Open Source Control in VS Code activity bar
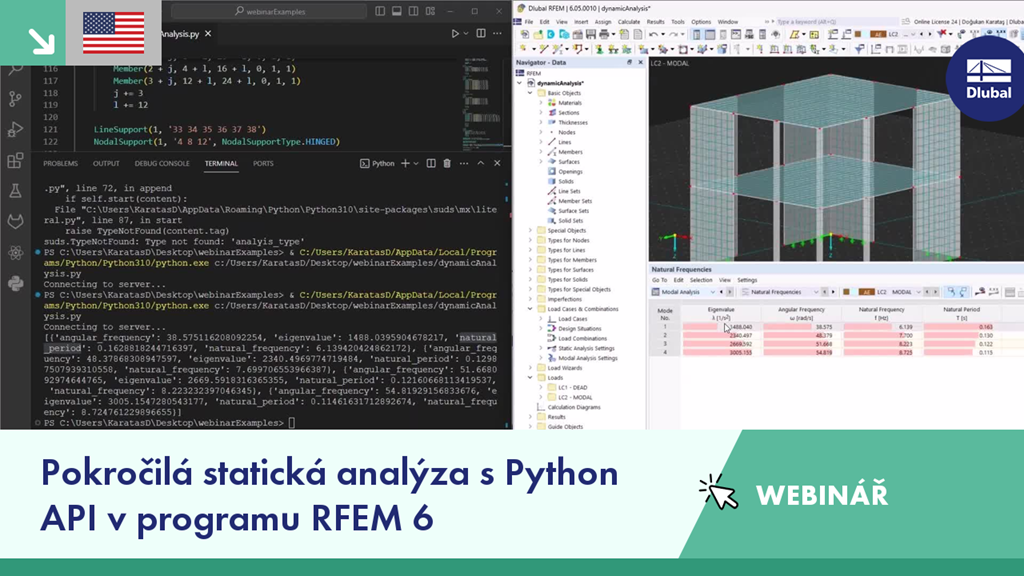Image resolution: width=1024 pixels, height=576 pixels. click(x=15, y=99)
